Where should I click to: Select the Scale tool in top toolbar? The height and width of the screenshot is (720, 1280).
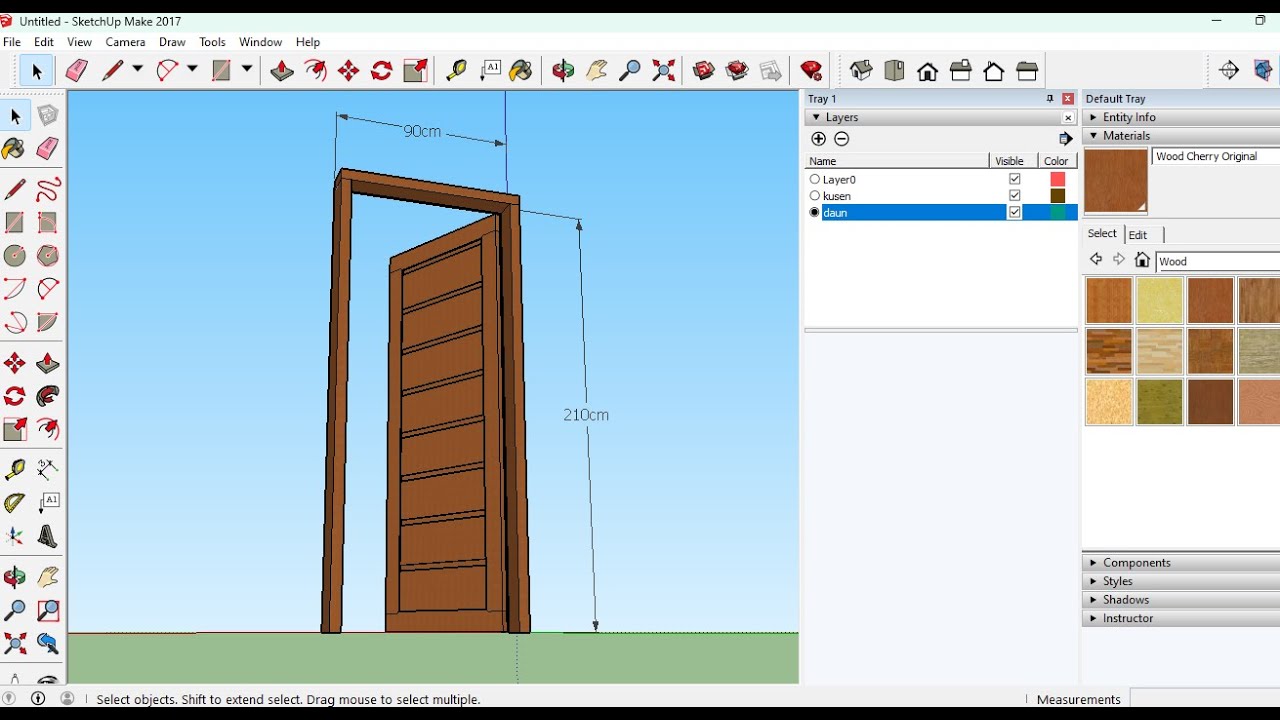pos(415,70)
